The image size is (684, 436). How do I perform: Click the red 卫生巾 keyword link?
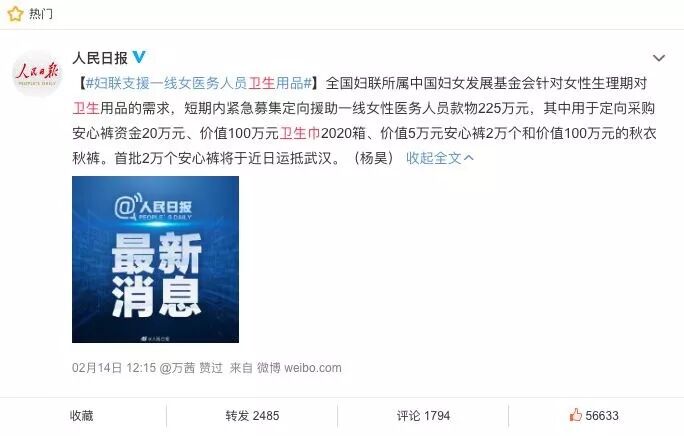coord(300,133)
